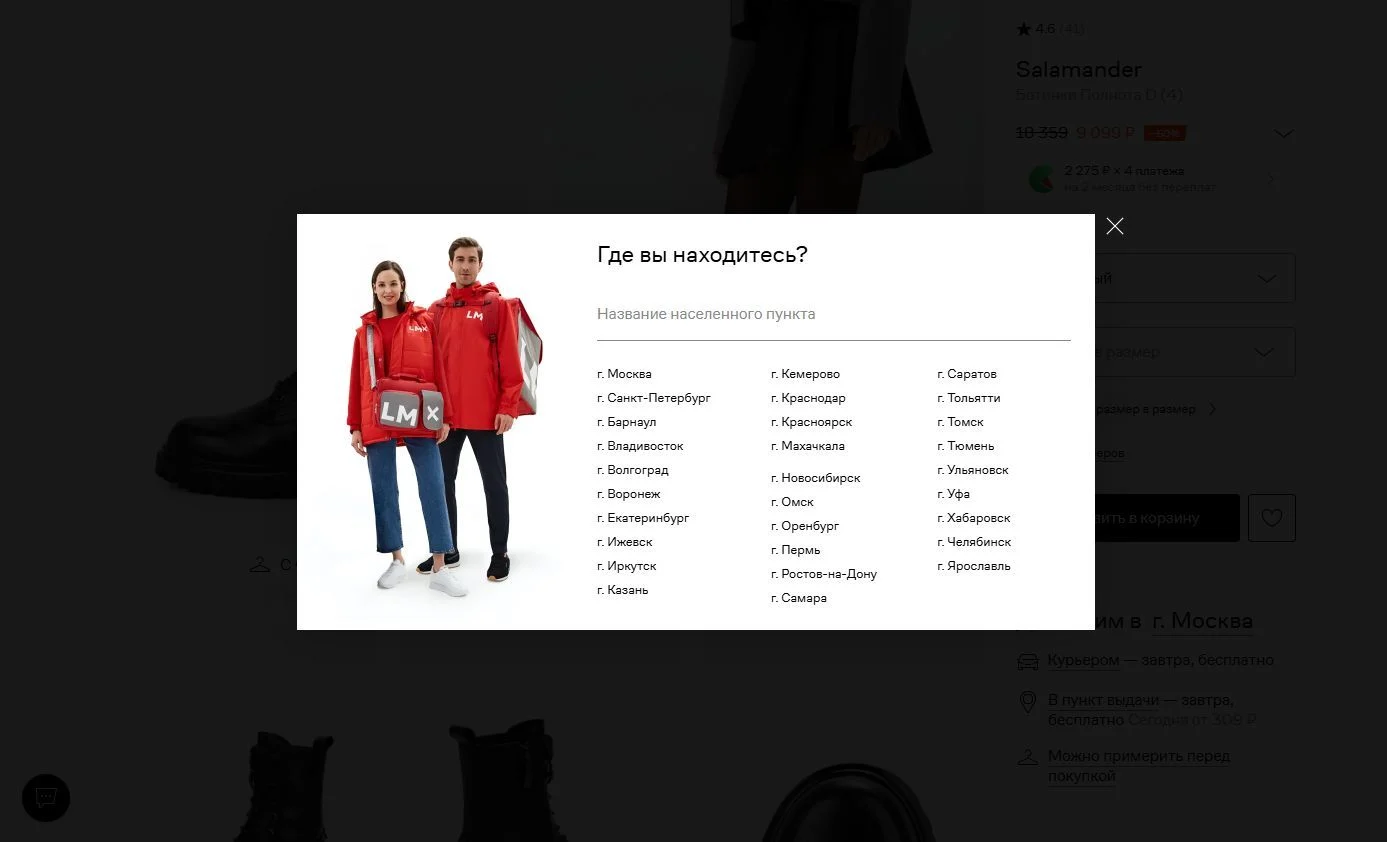Image resolution: width=1387 pixels, height=842 pixels.
Task: Open Можно примерить перед покупкой link
Action: 1139,766
